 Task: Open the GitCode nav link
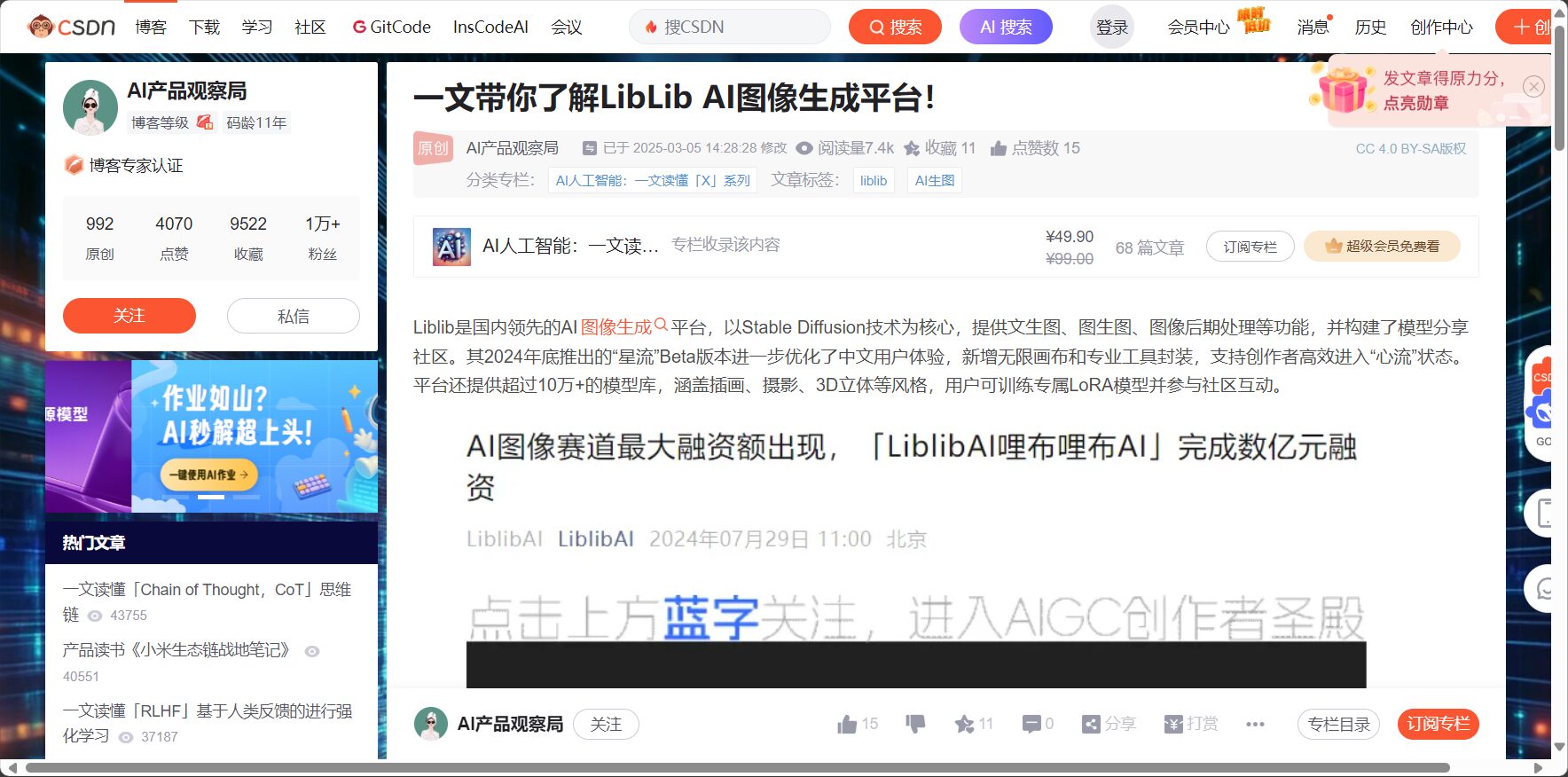coord(391,27)
